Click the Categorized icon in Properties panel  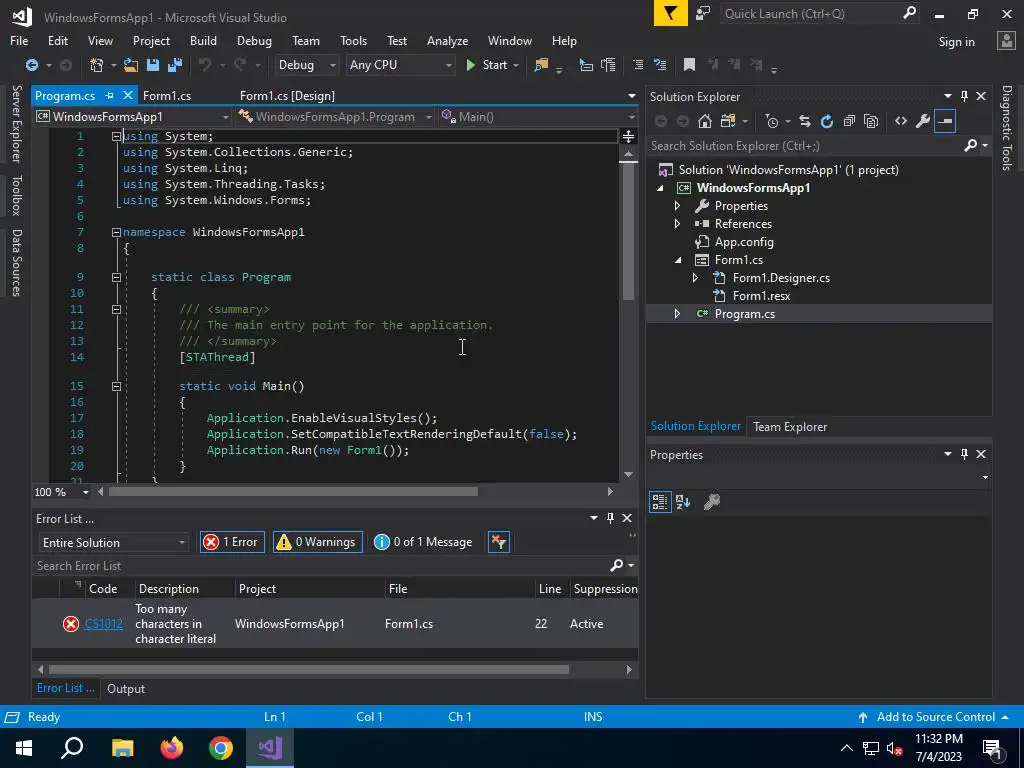(x=660, y=502)
